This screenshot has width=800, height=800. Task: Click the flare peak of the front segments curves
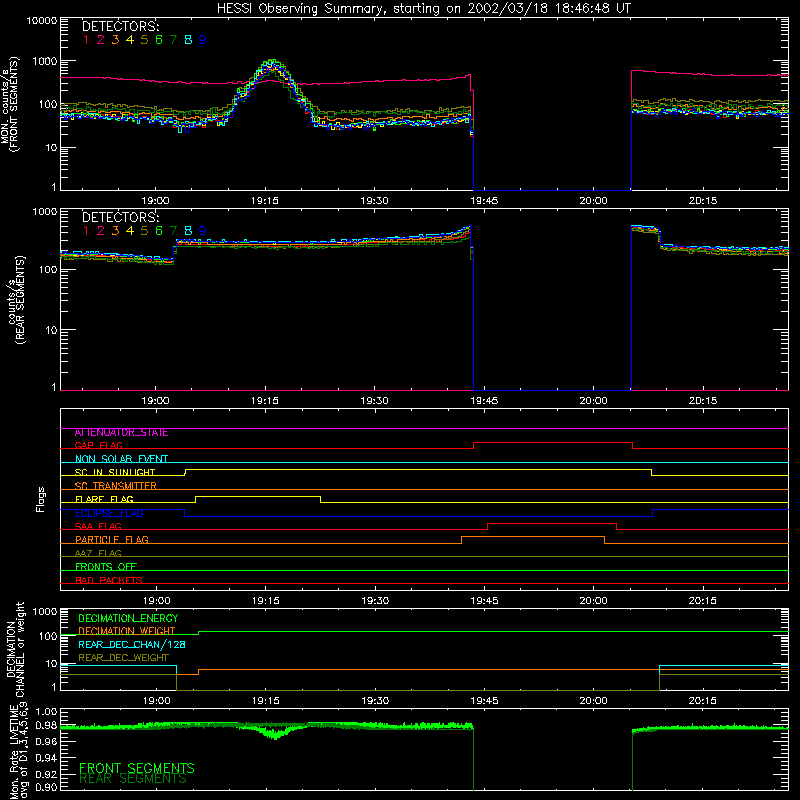[x=272, y=63]
